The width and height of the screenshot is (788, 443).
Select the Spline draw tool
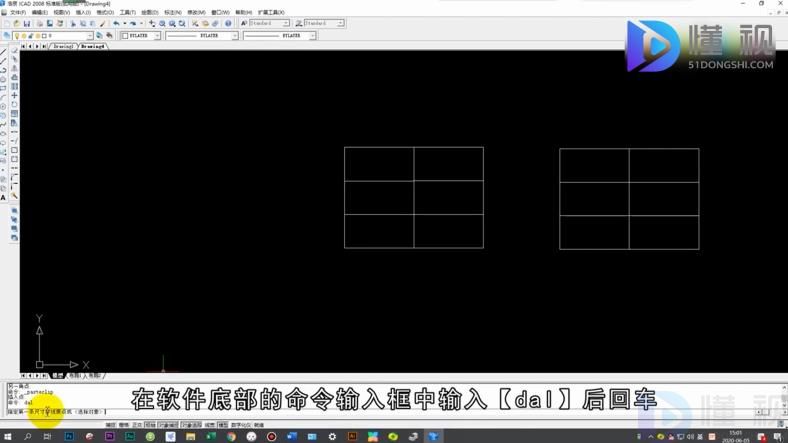[x=4, y=124]
